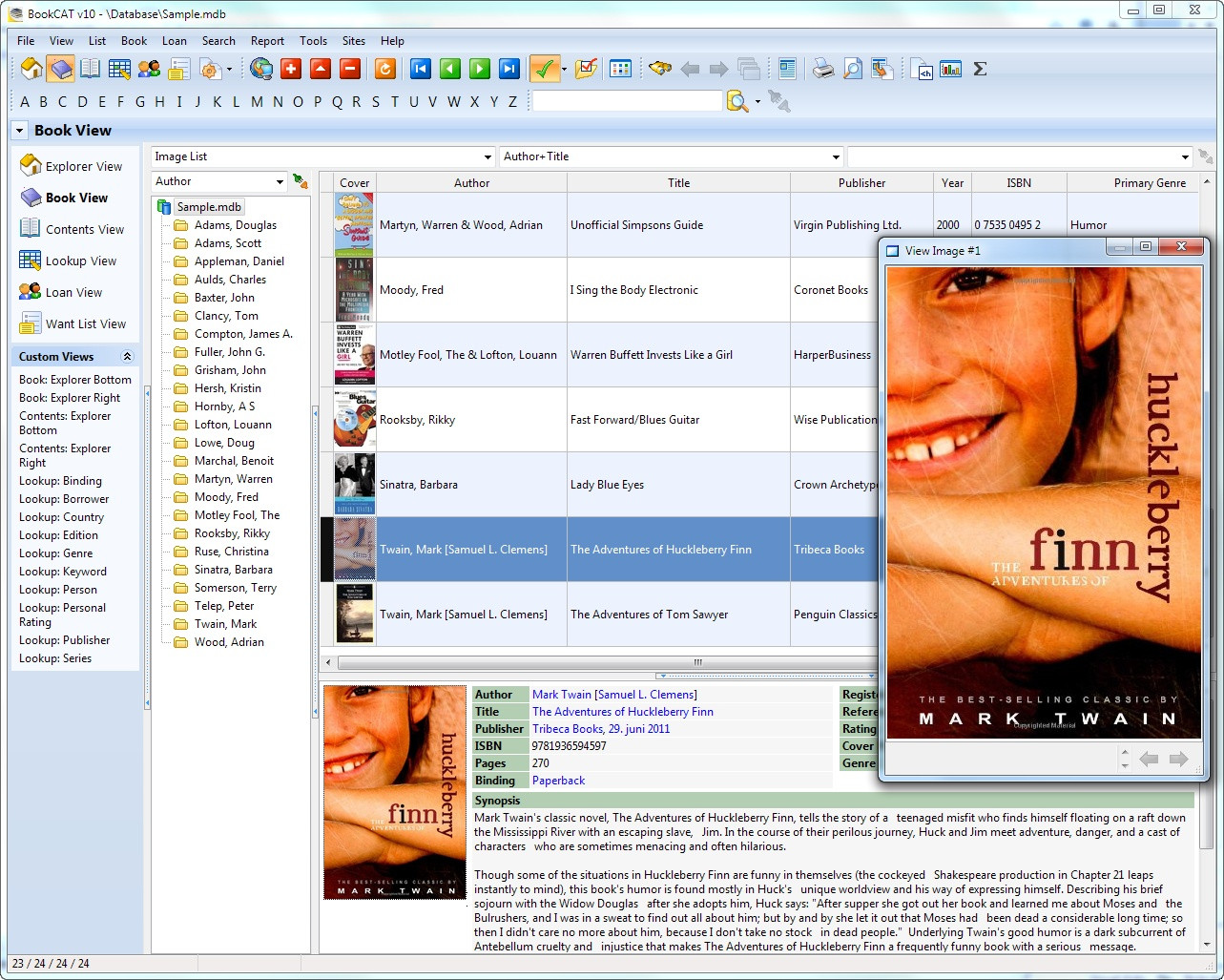Click the Sigma summary icon

click(980, 69)
